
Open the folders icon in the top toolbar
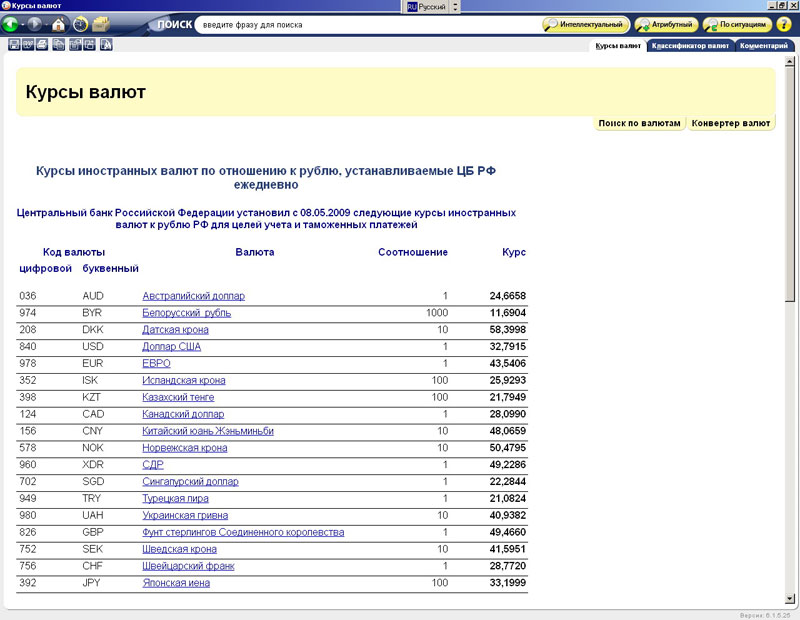point(101,24)
